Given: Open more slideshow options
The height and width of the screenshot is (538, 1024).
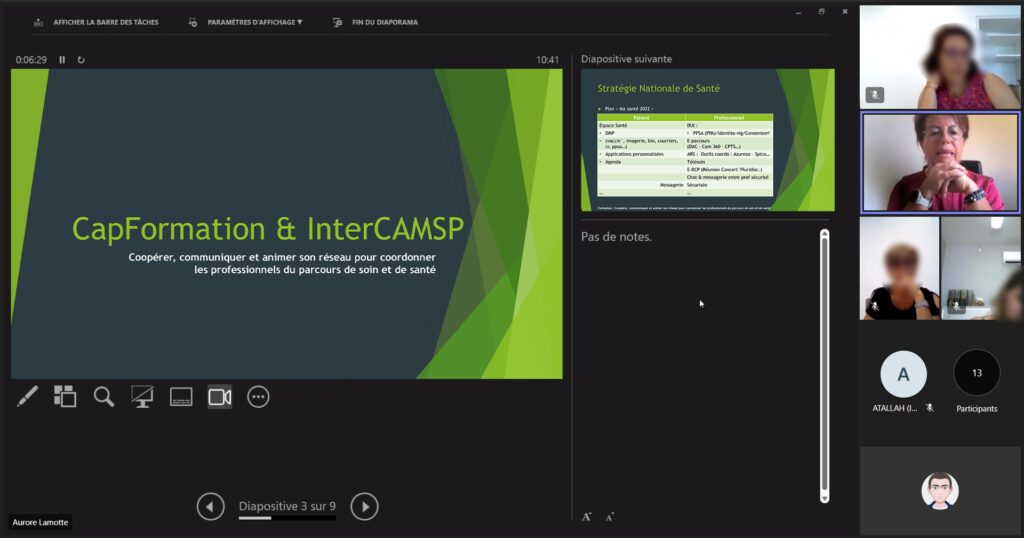Looking at the screenshot, I should pos(258,396).
